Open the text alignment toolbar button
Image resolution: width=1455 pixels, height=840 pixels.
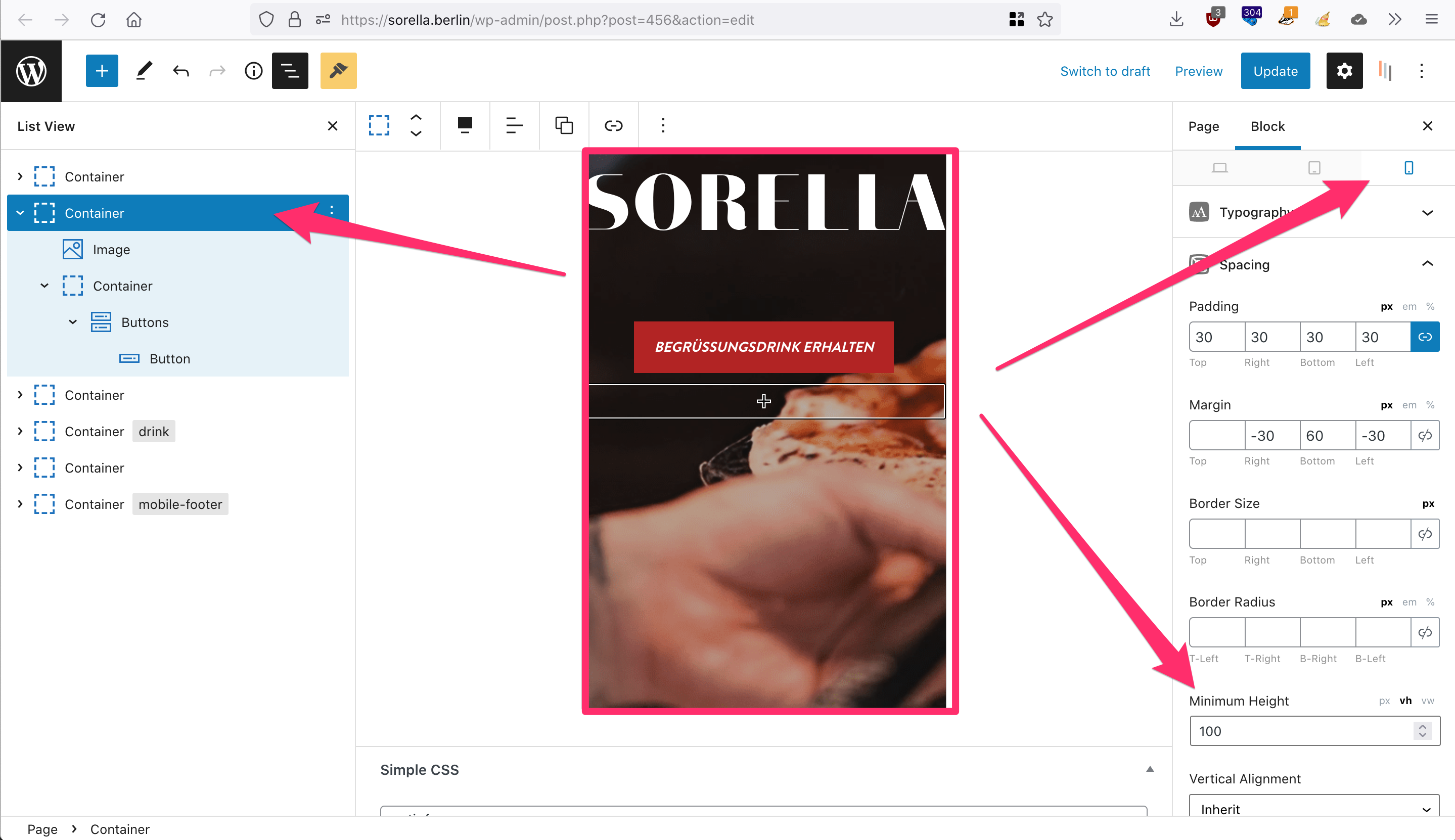click(x=514, y=126)
